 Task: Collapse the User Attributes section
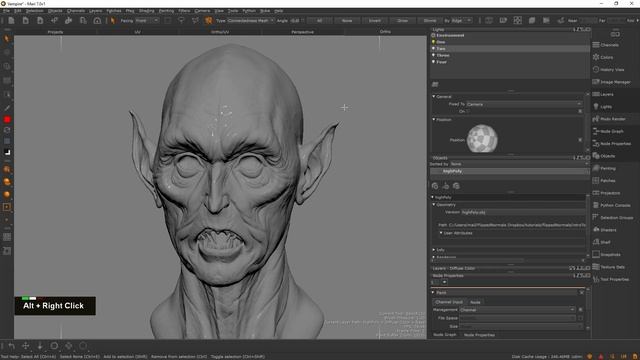click(x=441, y=233)
